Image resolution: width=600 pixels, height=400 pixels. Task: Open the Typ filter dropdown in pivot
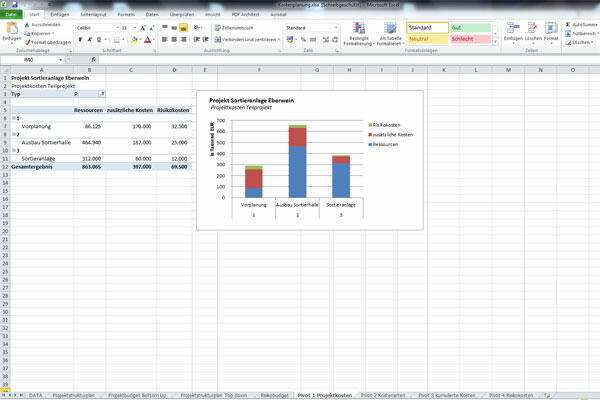(102, 94)
